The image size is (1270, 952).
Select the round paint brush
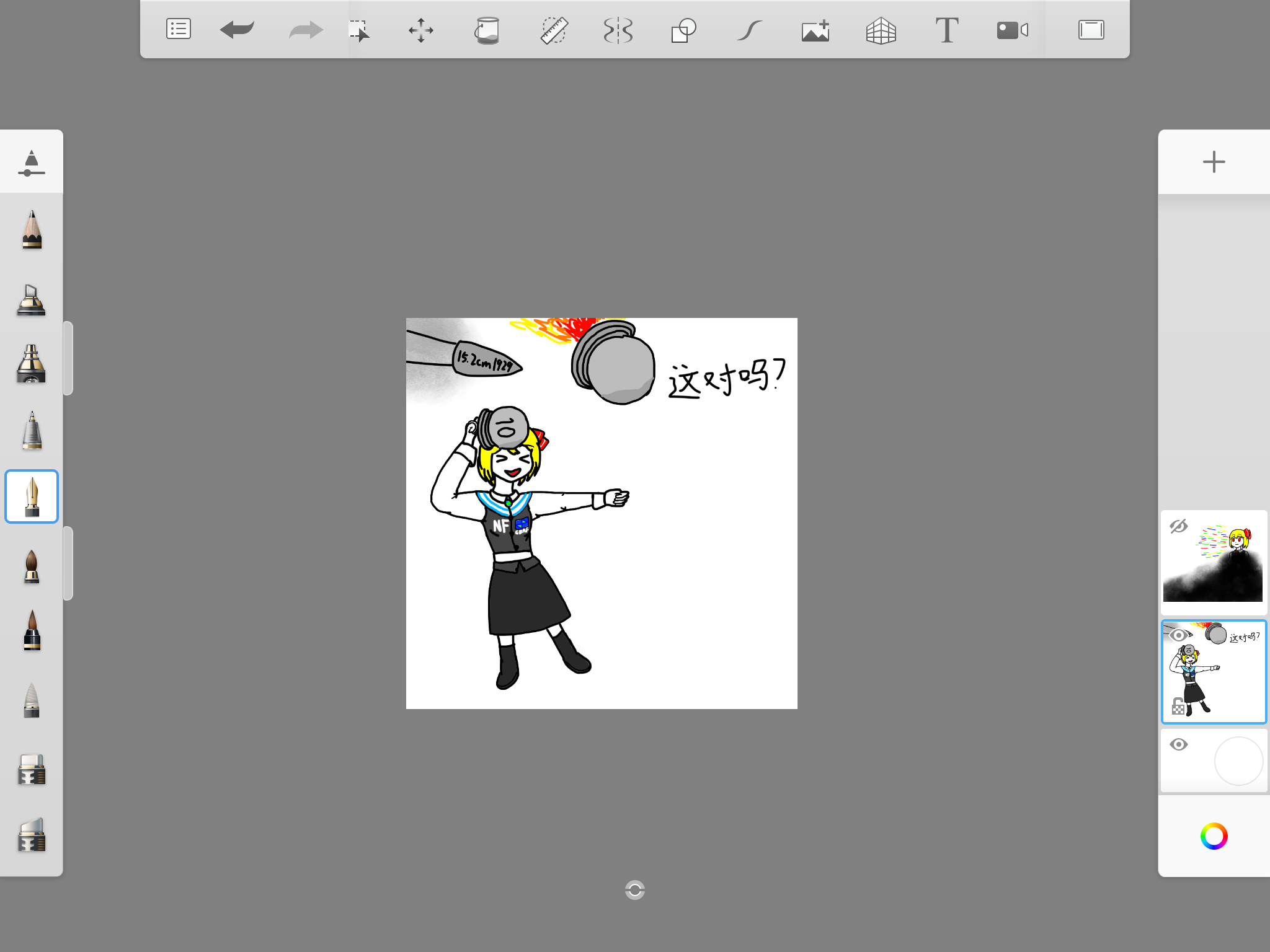coord(32,566)
